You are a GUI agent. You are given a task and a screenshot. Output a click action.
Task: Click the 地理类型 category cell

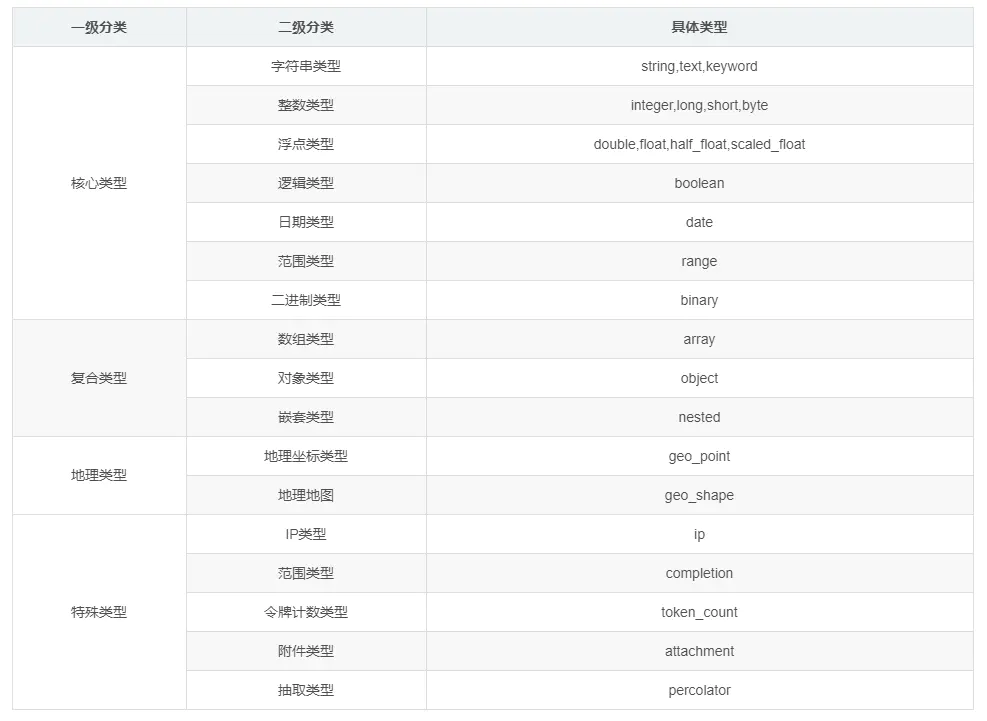tap(97, 475)
